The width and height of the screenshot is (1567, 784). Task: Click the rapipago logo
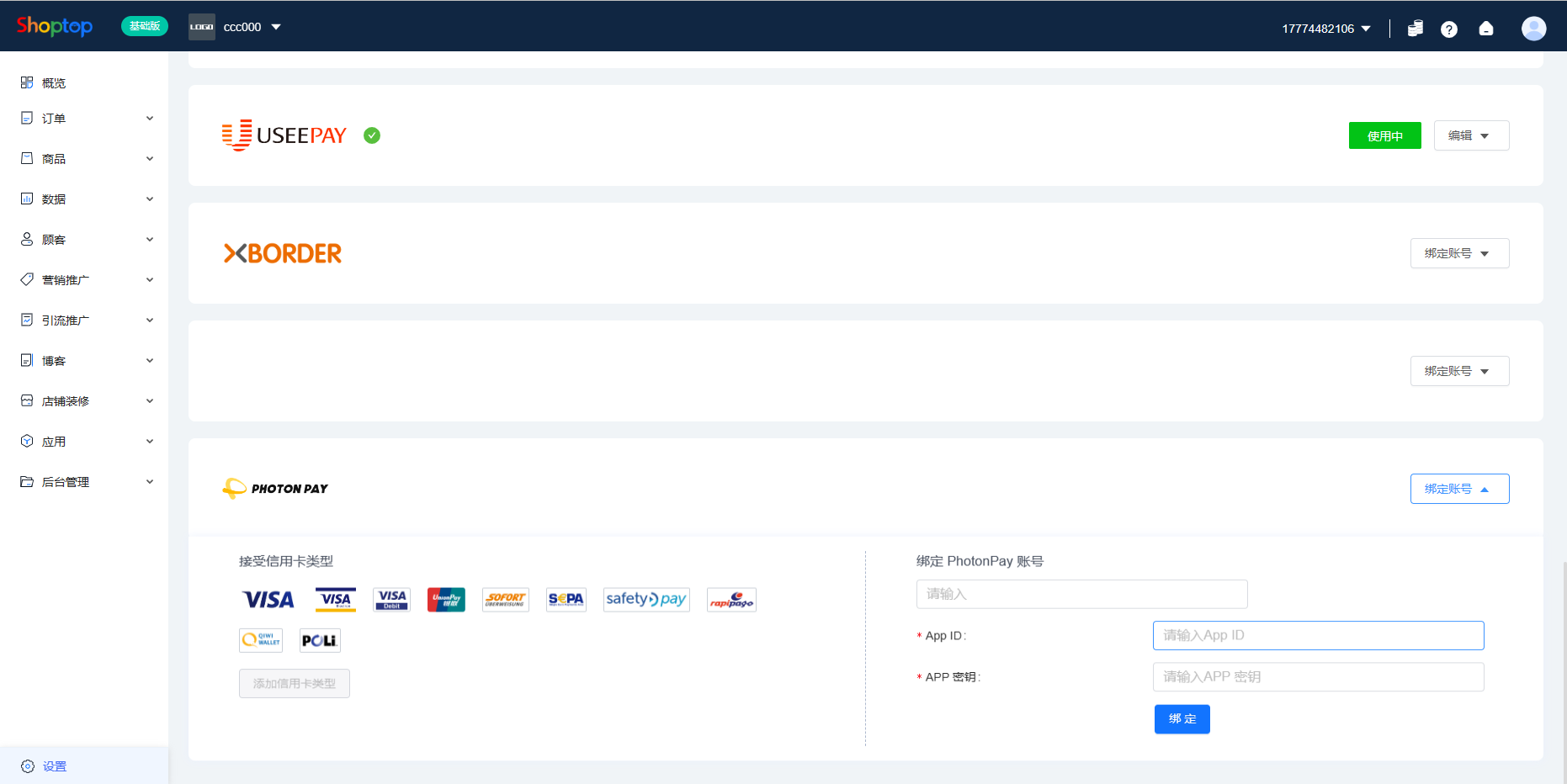(x=731, y=600)
